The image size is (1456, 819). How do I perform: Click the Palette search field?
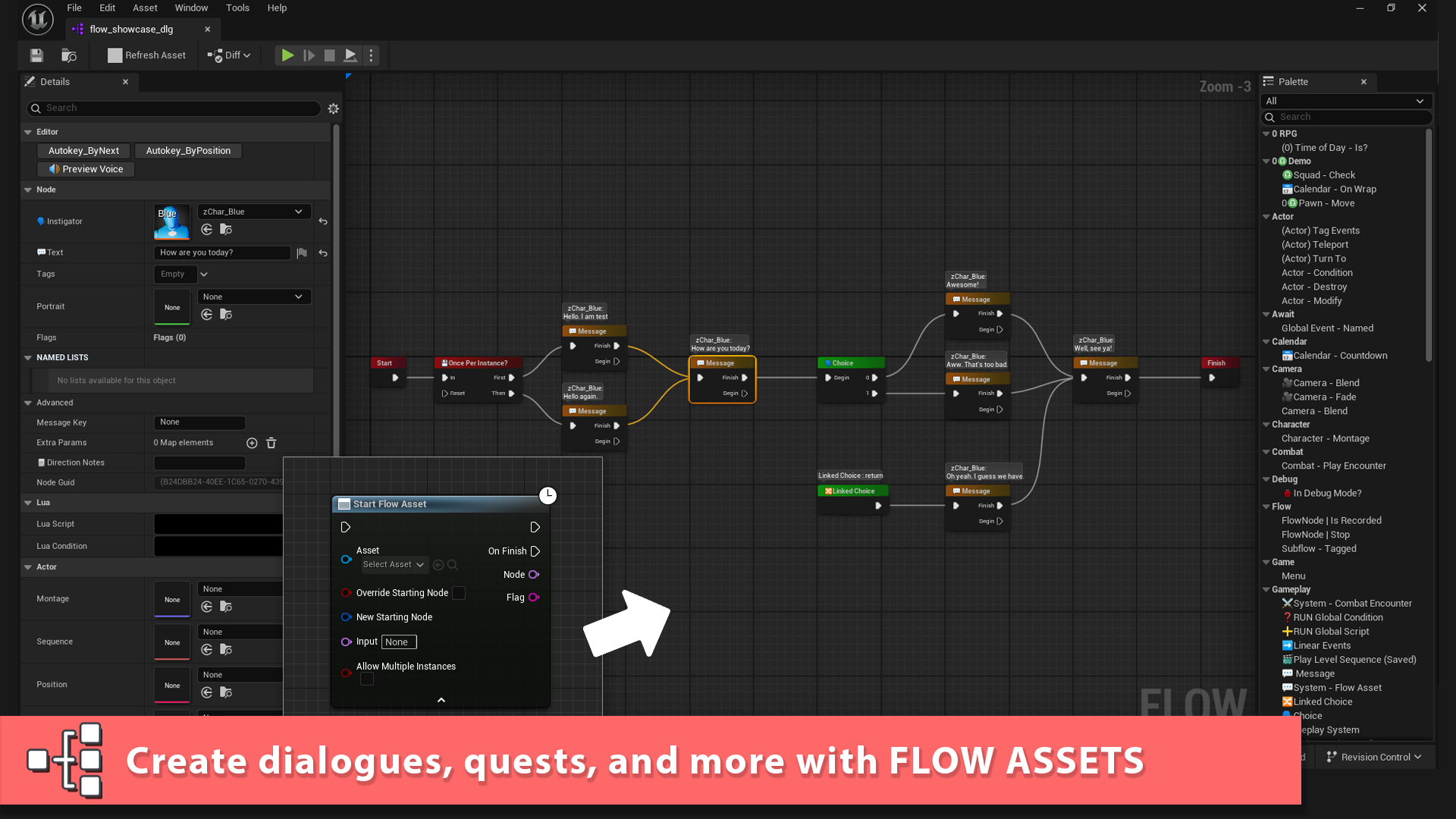tap(1346, 117)
